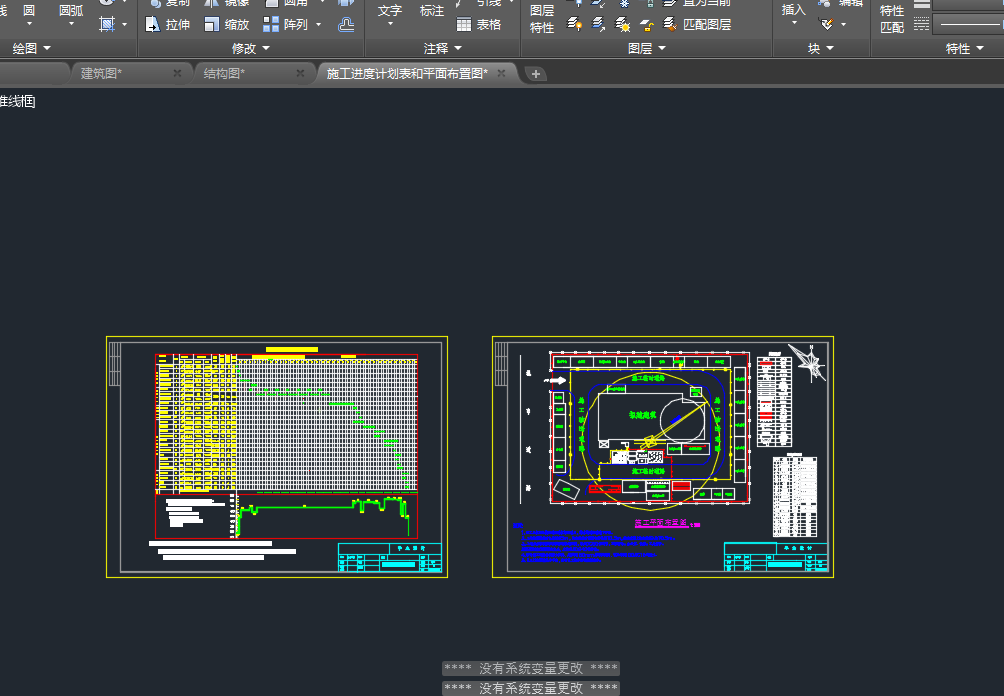Switch to the 建筑图 drawing tab

102,73
